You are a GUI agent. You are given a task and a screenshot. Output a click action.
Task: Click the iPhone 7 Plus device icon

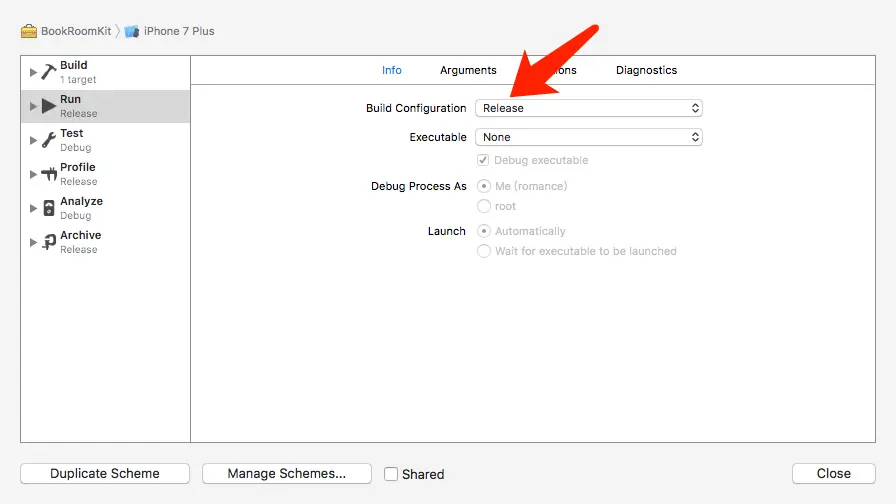tap(132, 31)
